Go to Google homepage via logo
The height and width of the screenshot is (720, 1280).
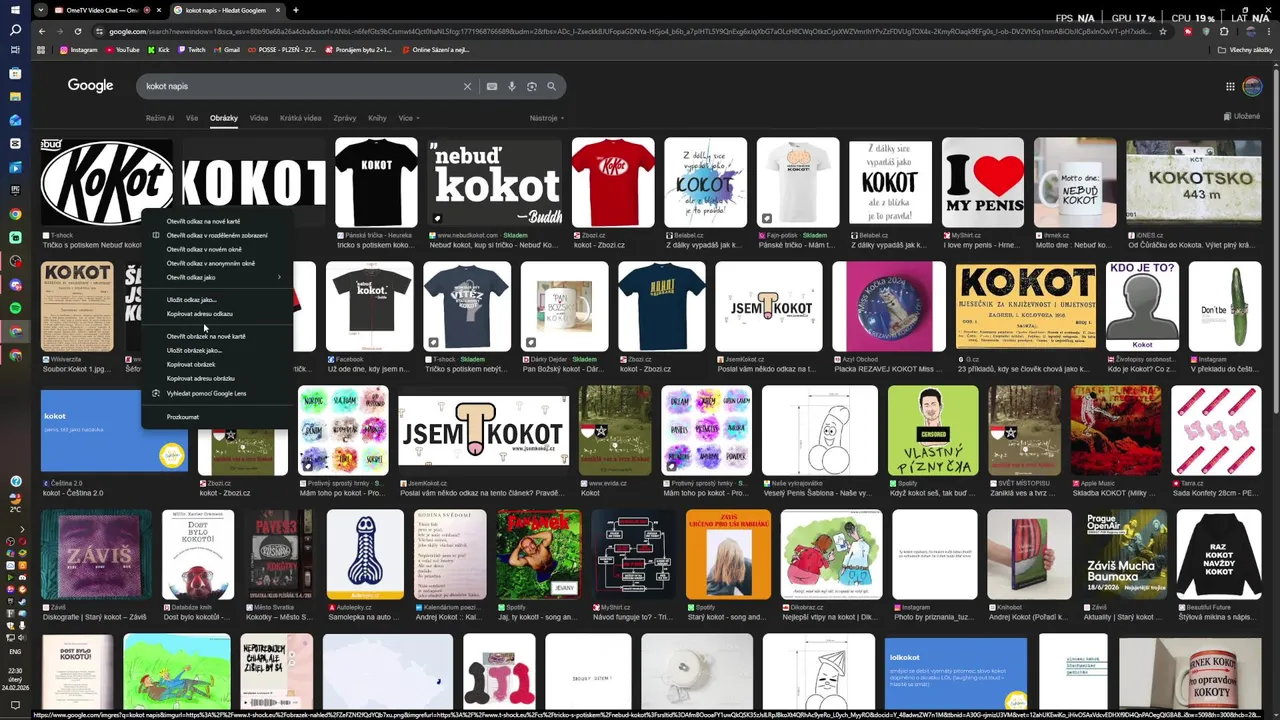coord(90,86)
